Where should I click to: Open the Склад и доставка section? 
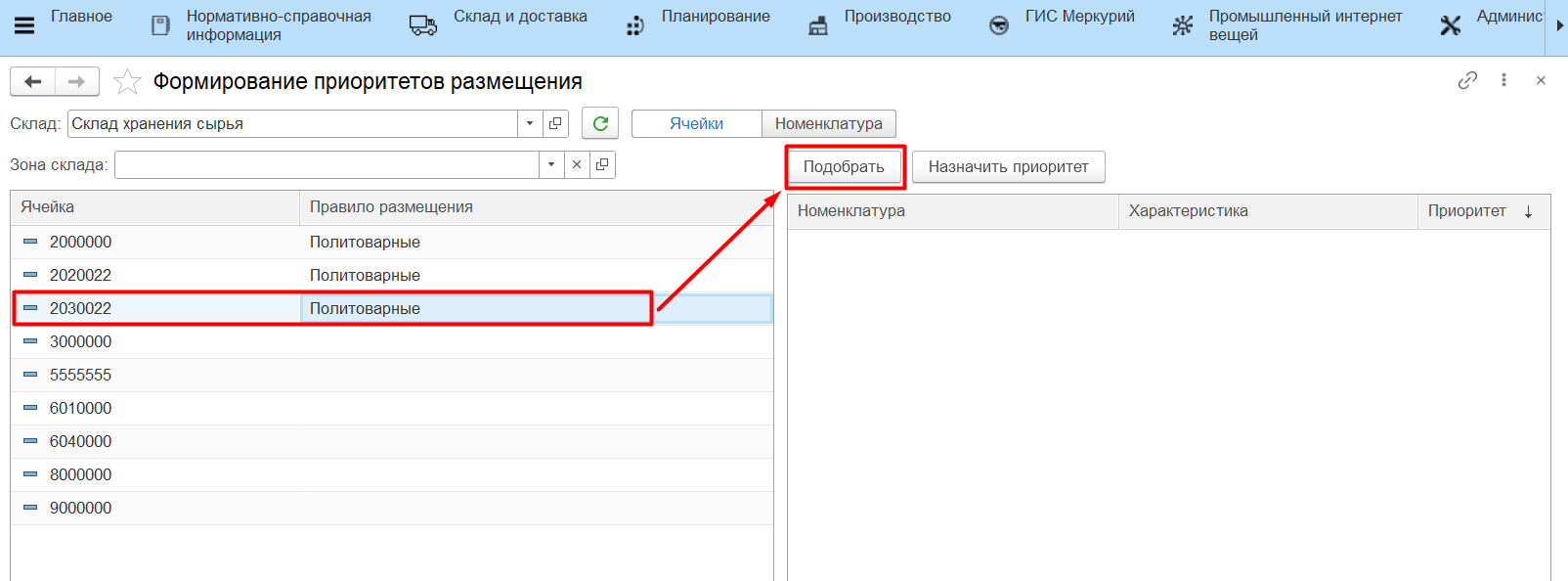click(519, 17)
